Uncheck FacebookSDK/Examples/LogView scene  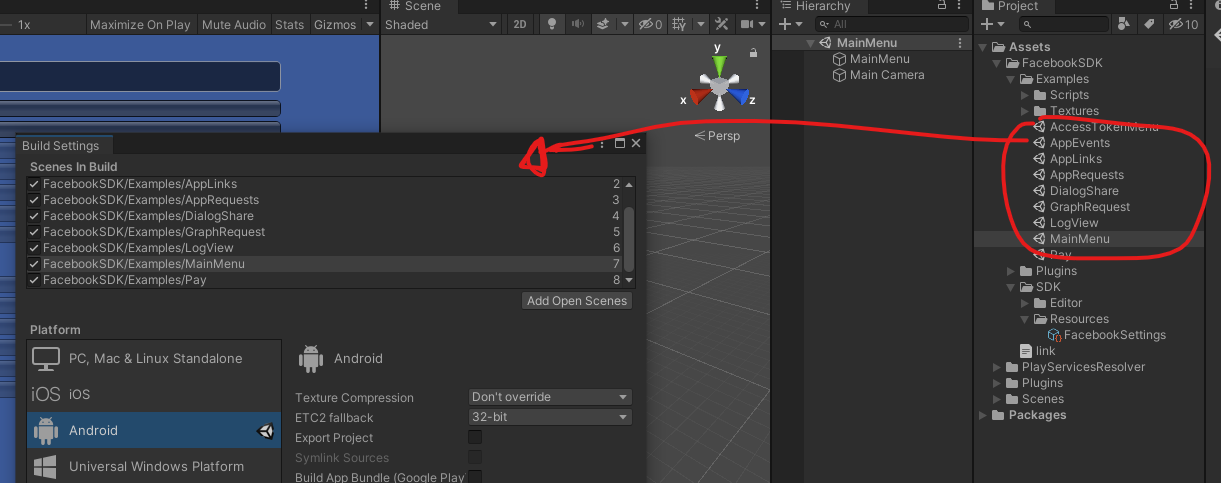pos(35,248)
